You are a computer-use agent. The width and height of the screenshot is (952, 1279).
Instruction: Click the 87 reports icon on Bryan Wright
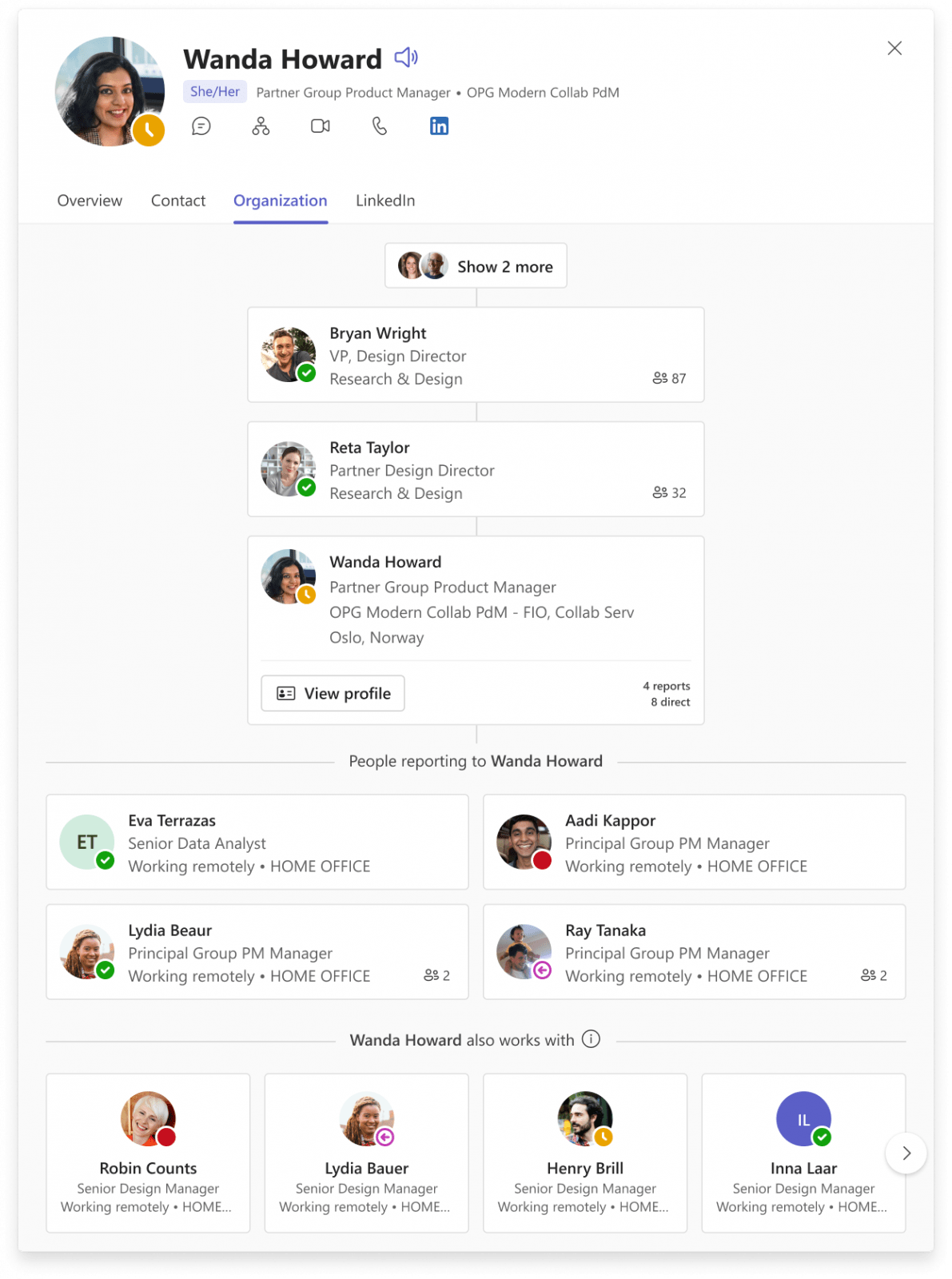coord(669,378)
